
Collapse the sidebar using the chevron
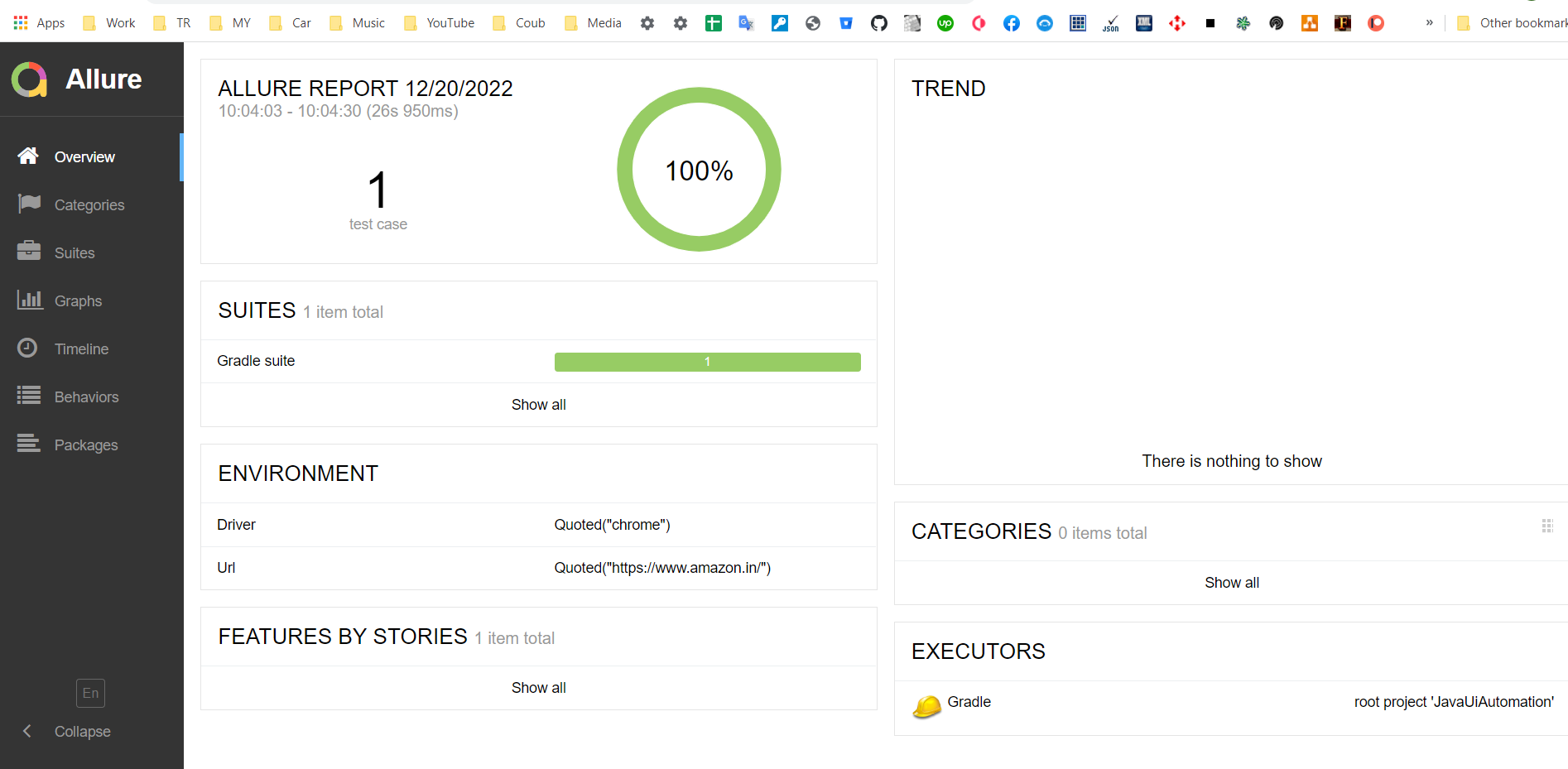(27, 731)
